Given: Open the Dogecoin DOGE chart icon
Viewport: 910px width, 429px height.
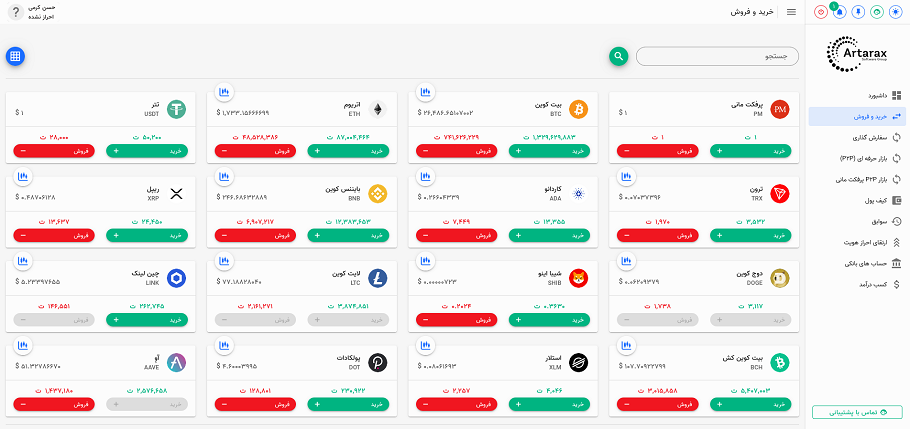Looking at the screenshot, I should pyautogui.click(x=627, y=261).
